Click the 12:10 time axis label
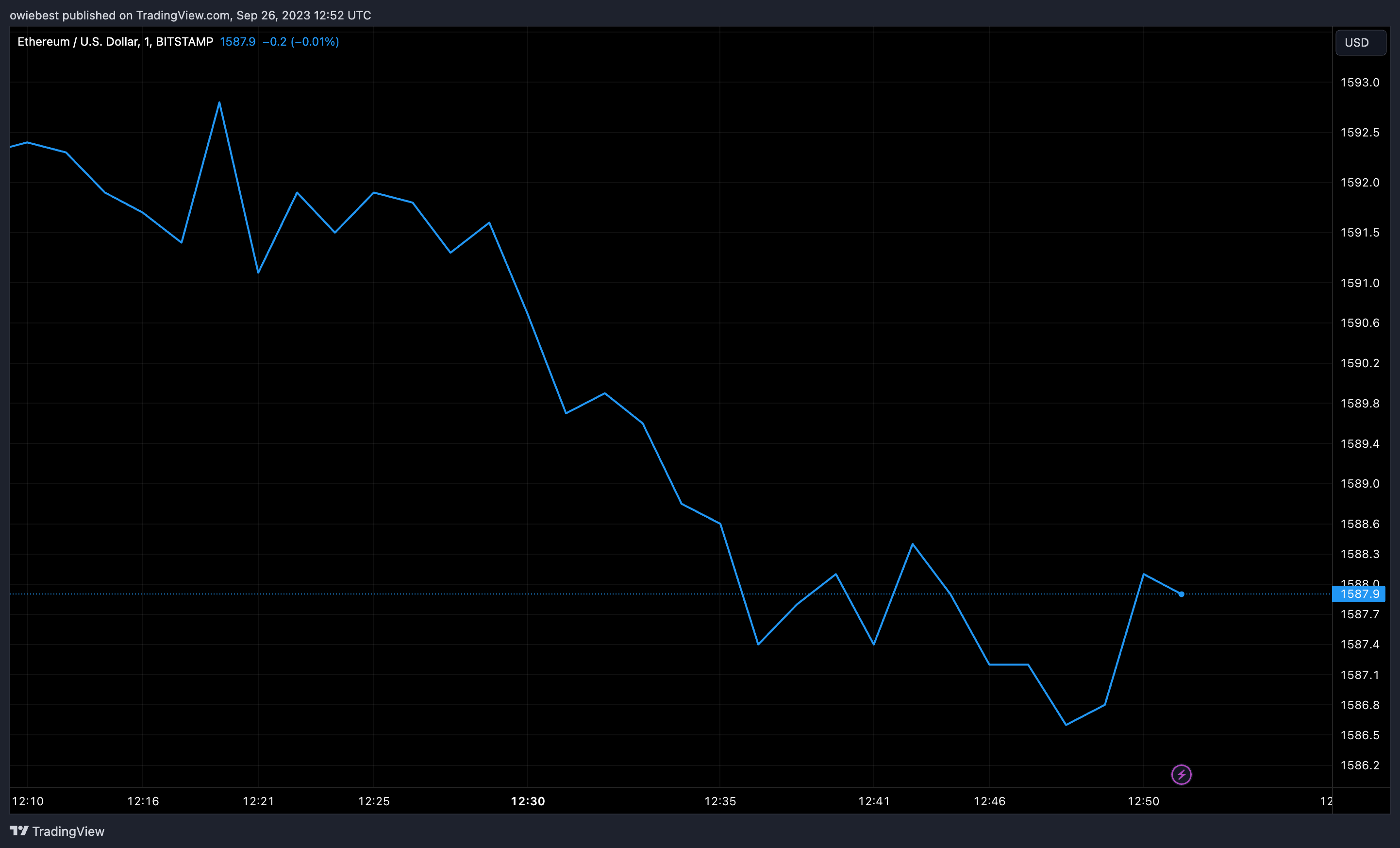Viewport: 1400px width, 848px height. click(28, 801)
